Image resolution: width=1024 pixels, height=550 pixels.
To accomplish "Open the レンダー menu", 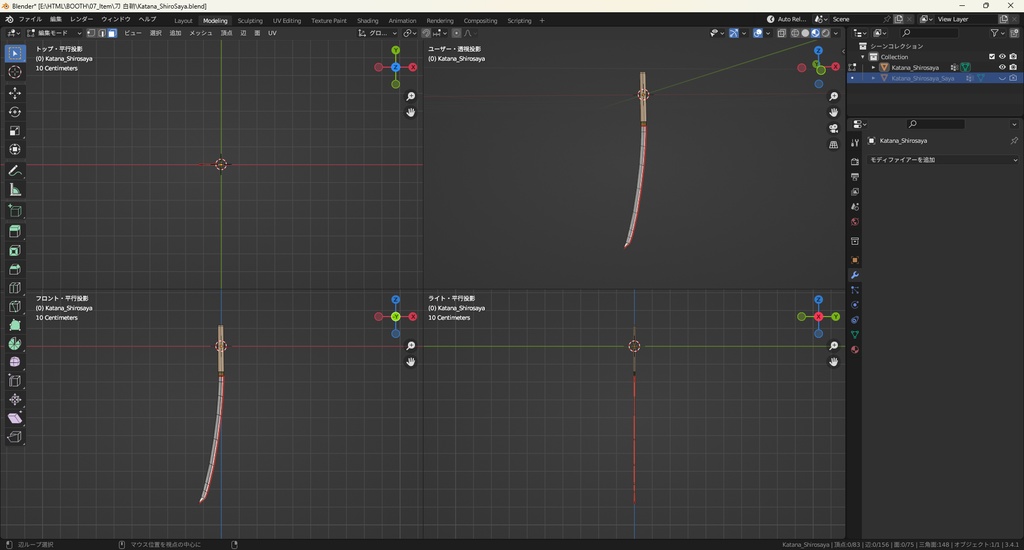I will coord(82,20).
